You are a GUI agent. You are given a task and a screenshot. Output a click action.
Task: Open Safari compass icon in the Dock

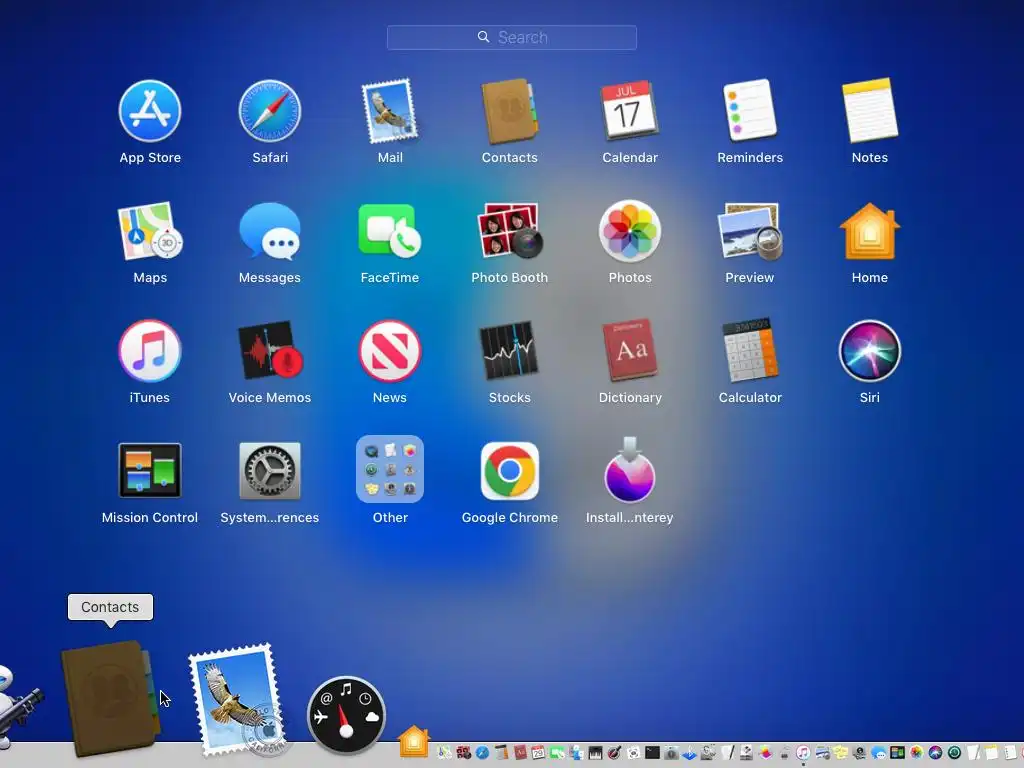click(483, 753)
